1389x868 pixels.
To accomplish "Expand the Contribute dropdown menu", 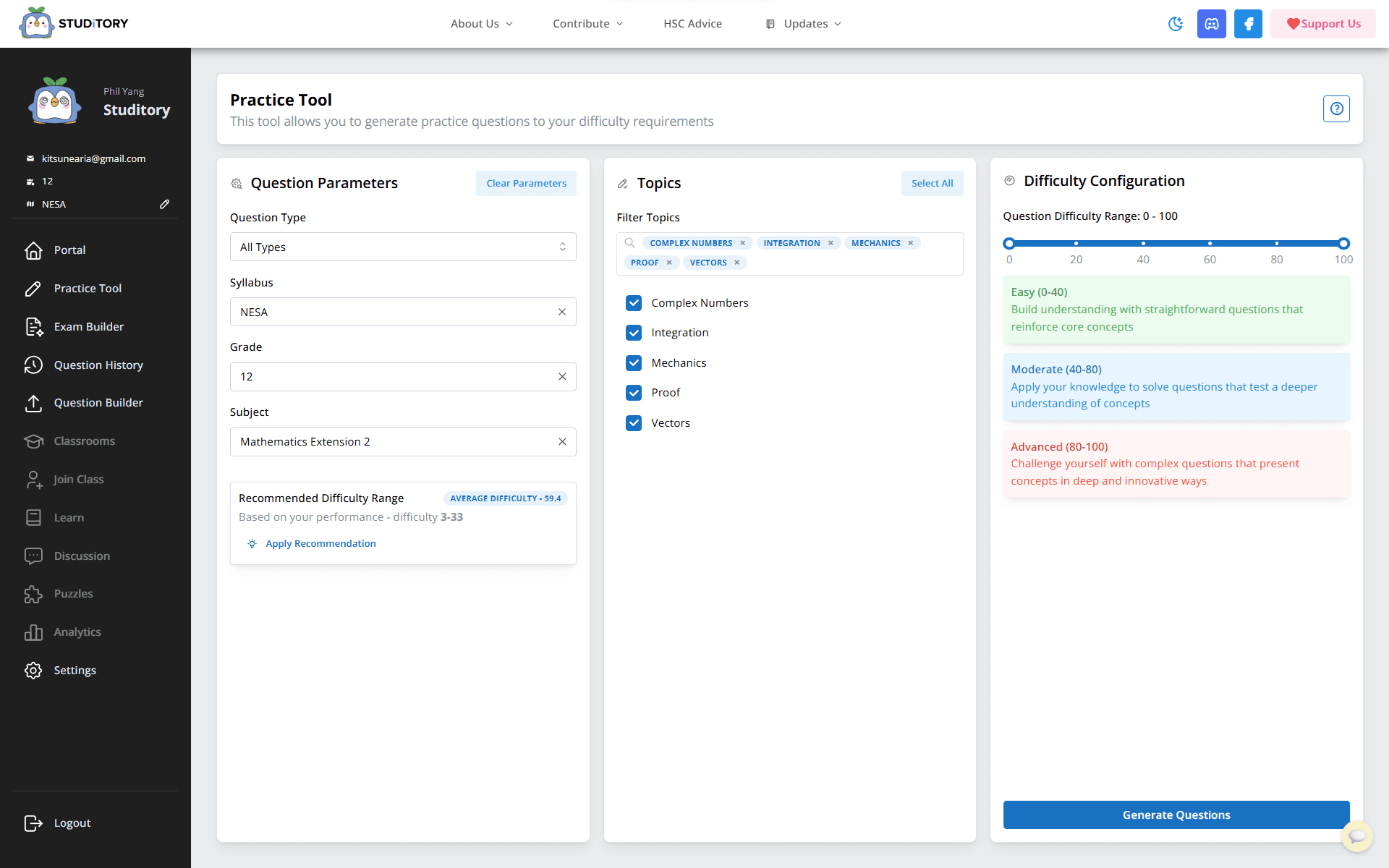I will click(x=587, y=24).
